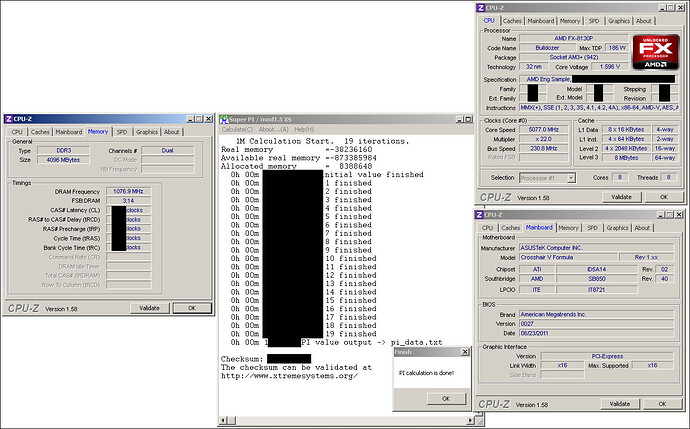Minimize the CPU-Z Memory window
Screen dimensions: 690x429
(190, 119)
